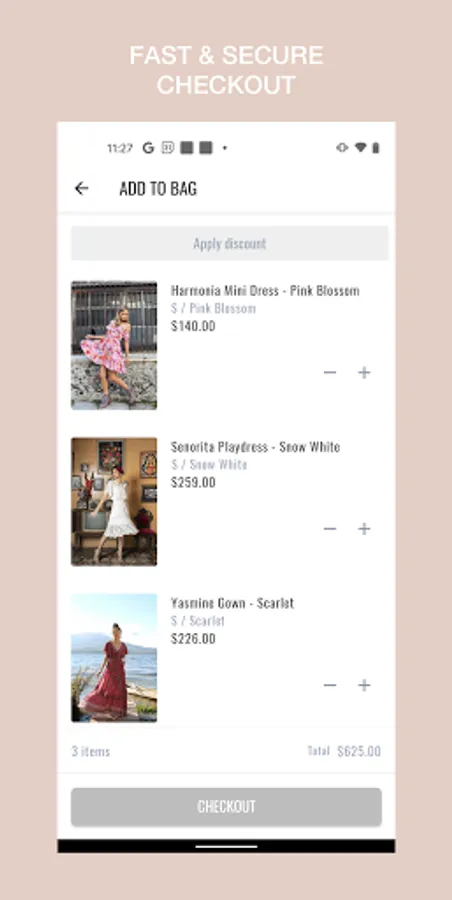Click the Checkout button
This screenshot has height=900, width=452.
click(226, 806)
